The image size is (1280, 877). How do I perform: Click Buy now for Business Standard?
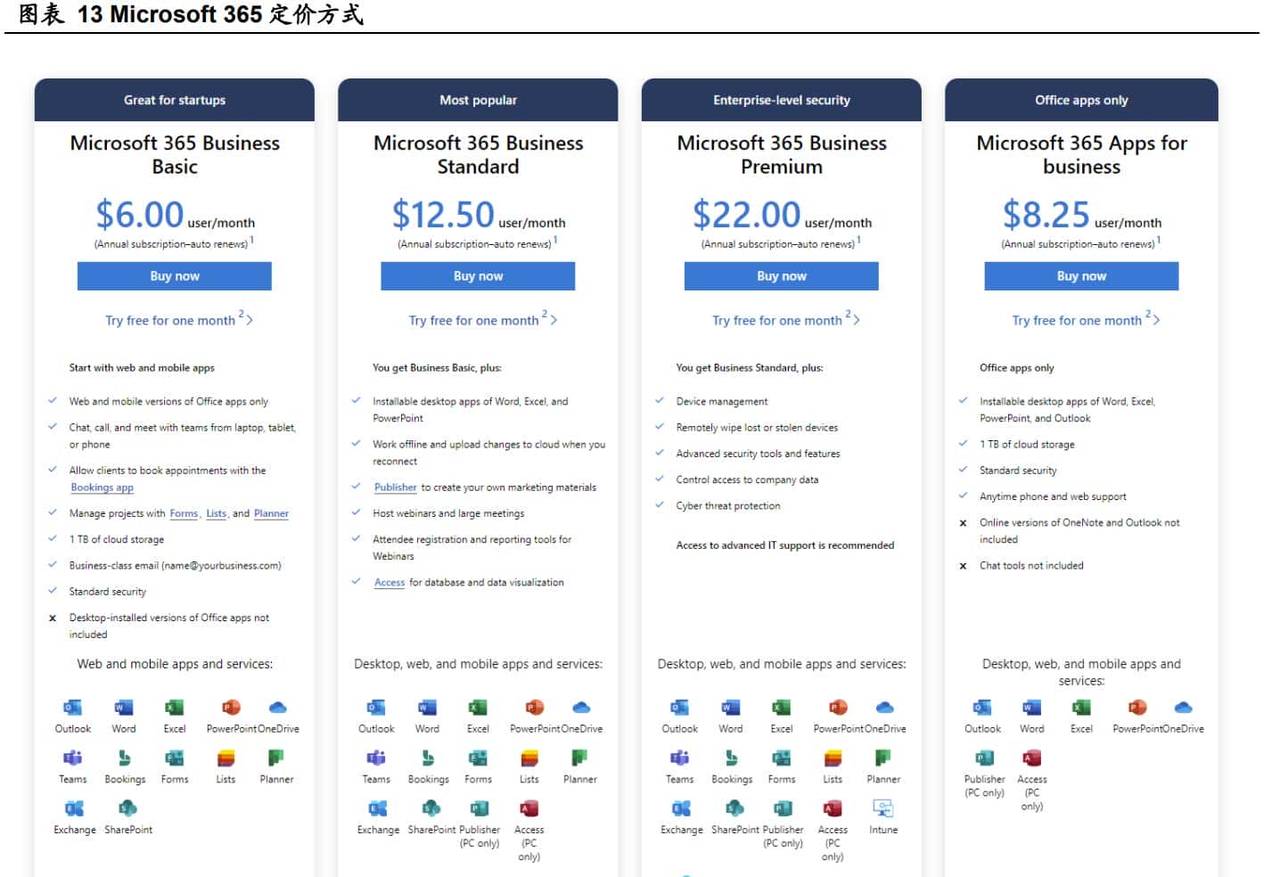(x=477, y=276)
